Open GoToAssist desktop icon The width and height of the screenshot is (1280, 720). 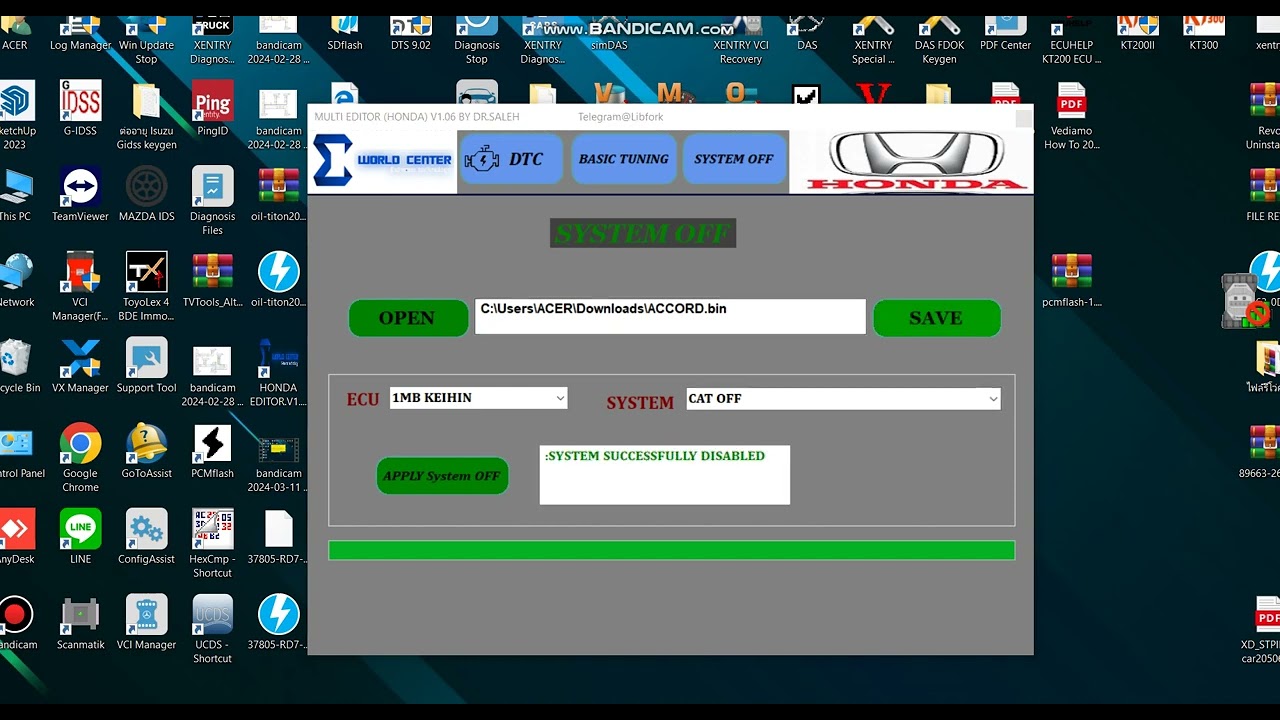pos(147,451)
